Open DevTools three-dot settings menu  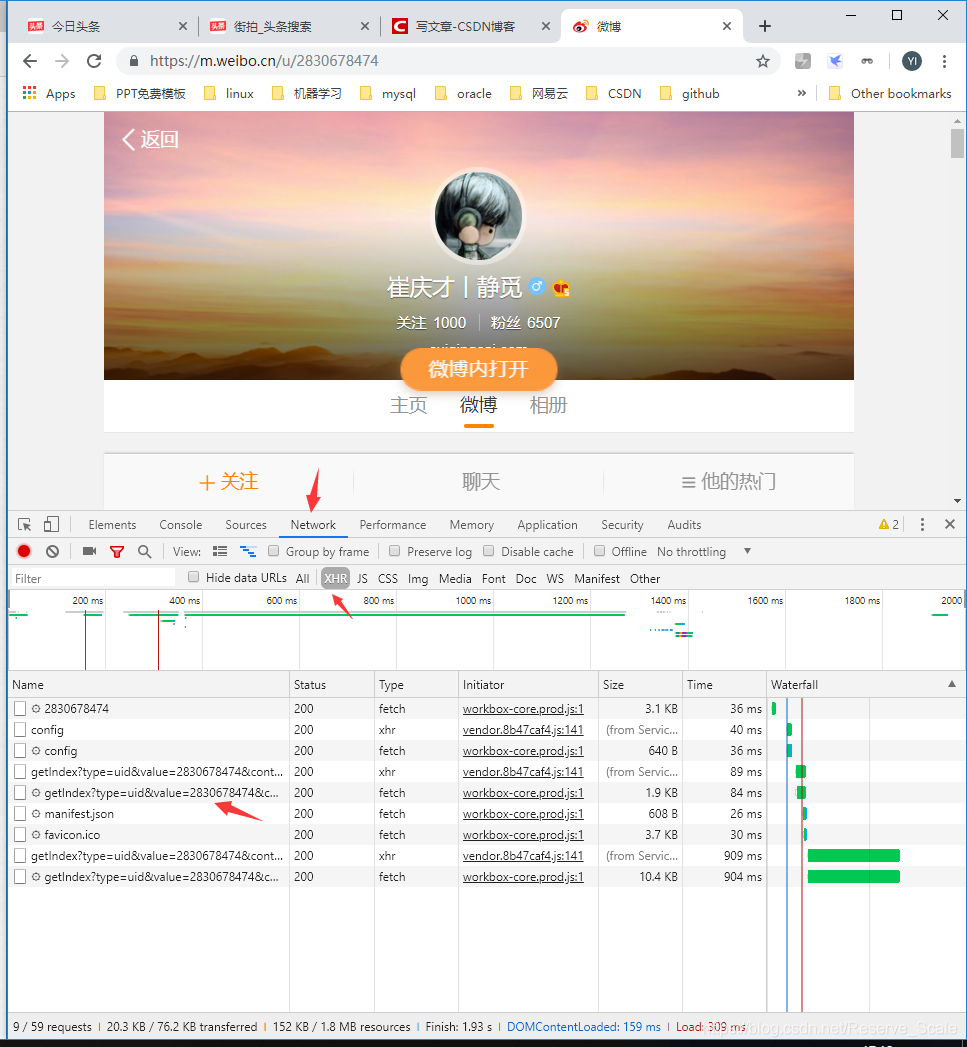922,525
